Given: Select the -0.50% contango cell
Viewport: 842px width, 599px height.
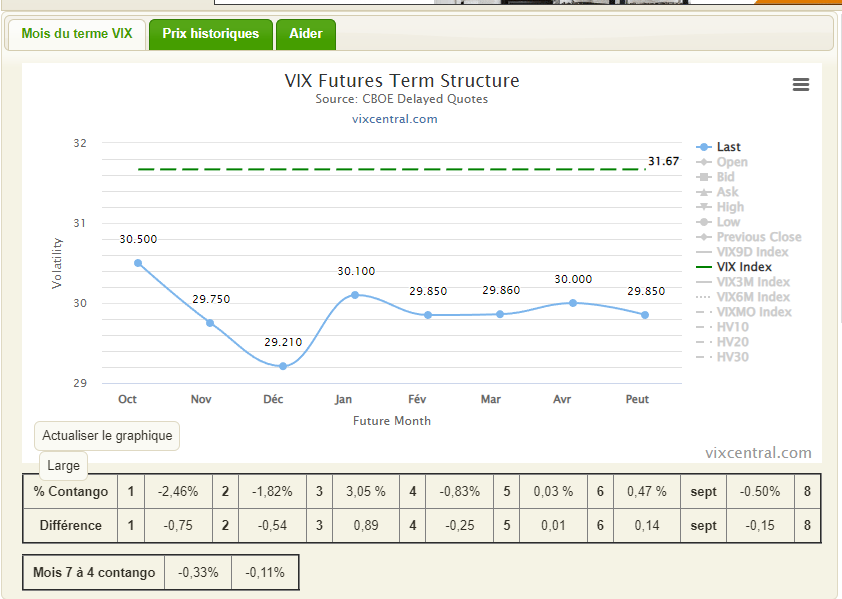Looking at the screenshot, I should pos(760,492).
